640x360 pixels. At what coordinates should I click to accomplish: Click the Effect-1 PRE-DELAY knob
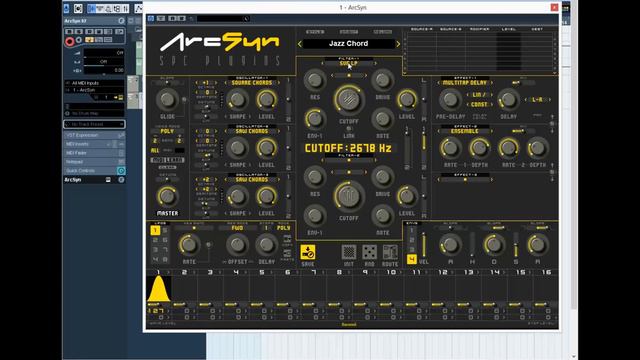(x=450, y=99)
